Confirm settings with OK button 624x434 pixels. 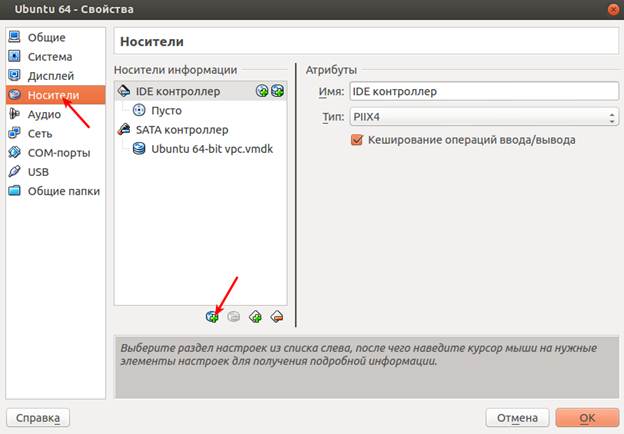(x=587, y=418)
